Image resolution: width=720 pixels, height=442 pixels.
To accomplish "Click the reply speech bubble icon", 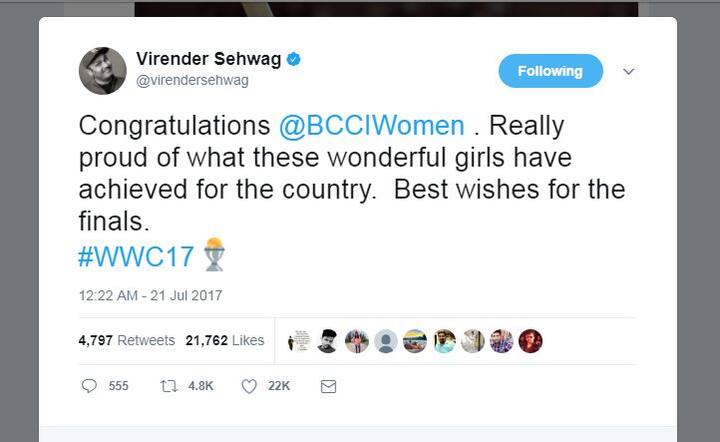I will pyautogui.click(x=89, y=386).
